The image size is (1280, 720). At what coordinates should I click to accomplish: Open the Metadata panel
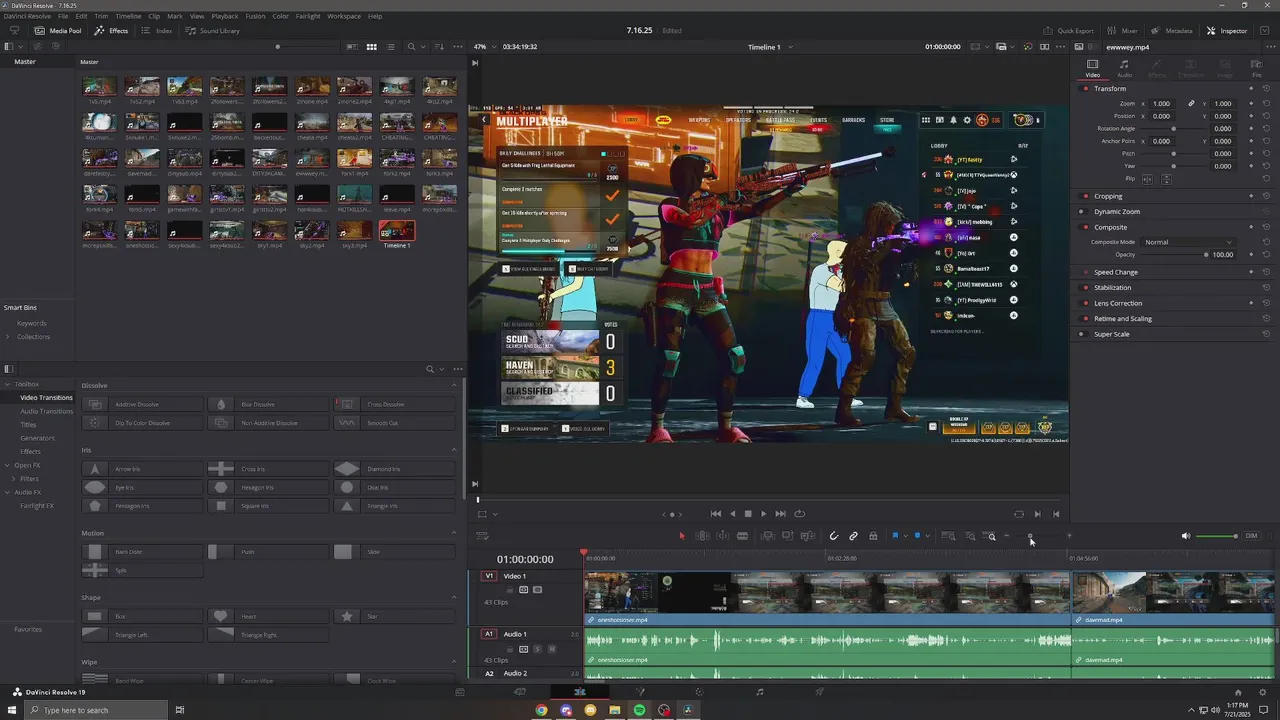tap(1170, 31)
